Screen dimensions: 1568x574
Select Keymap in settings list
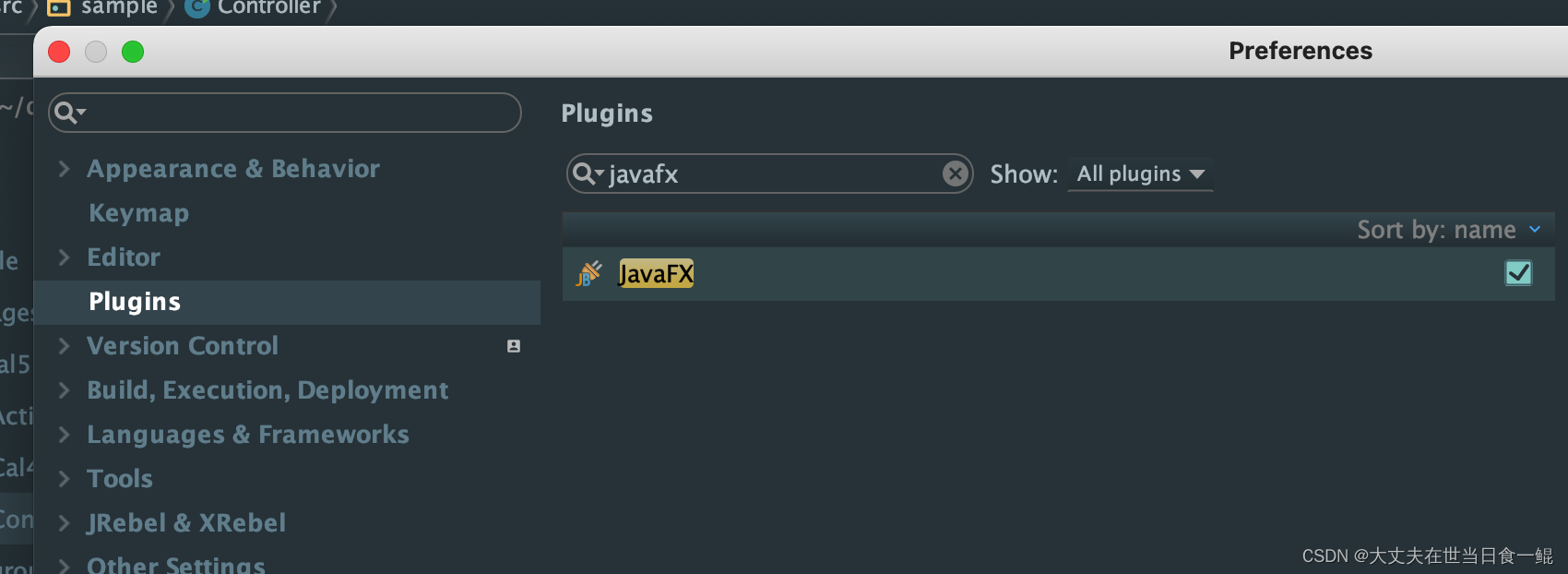pyautogui.click(x=138, y=213)
